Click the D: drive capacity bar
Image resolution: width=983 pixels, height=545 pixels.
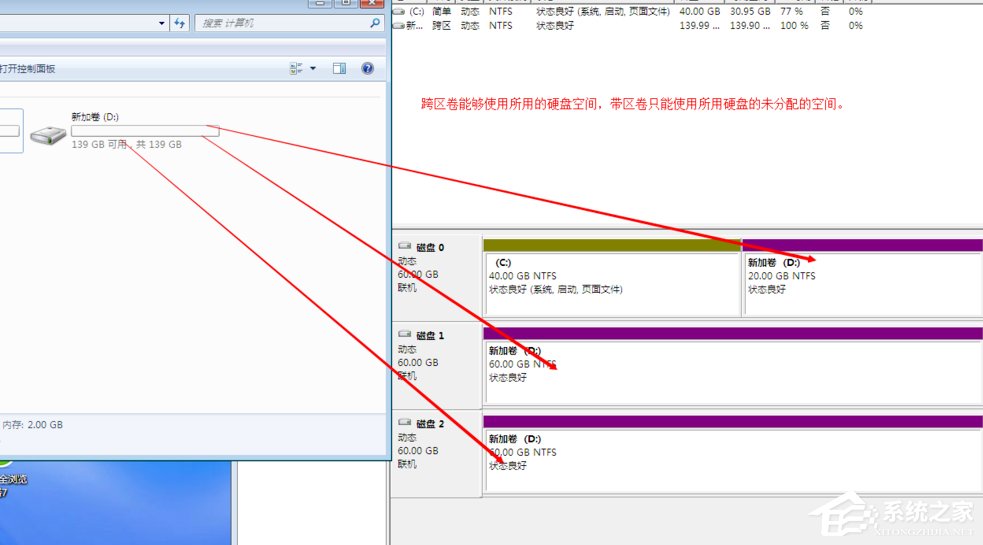click(145, 130)
